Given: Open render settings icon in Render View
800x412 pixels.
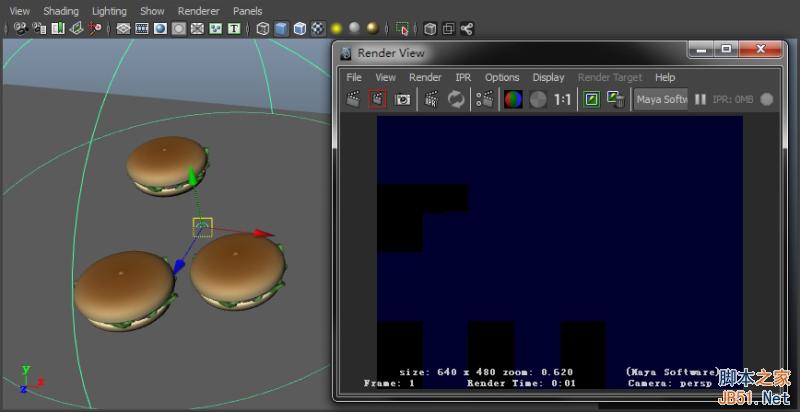Looking at the screenshot, I should pyautogui.click(x=485, y=99).
